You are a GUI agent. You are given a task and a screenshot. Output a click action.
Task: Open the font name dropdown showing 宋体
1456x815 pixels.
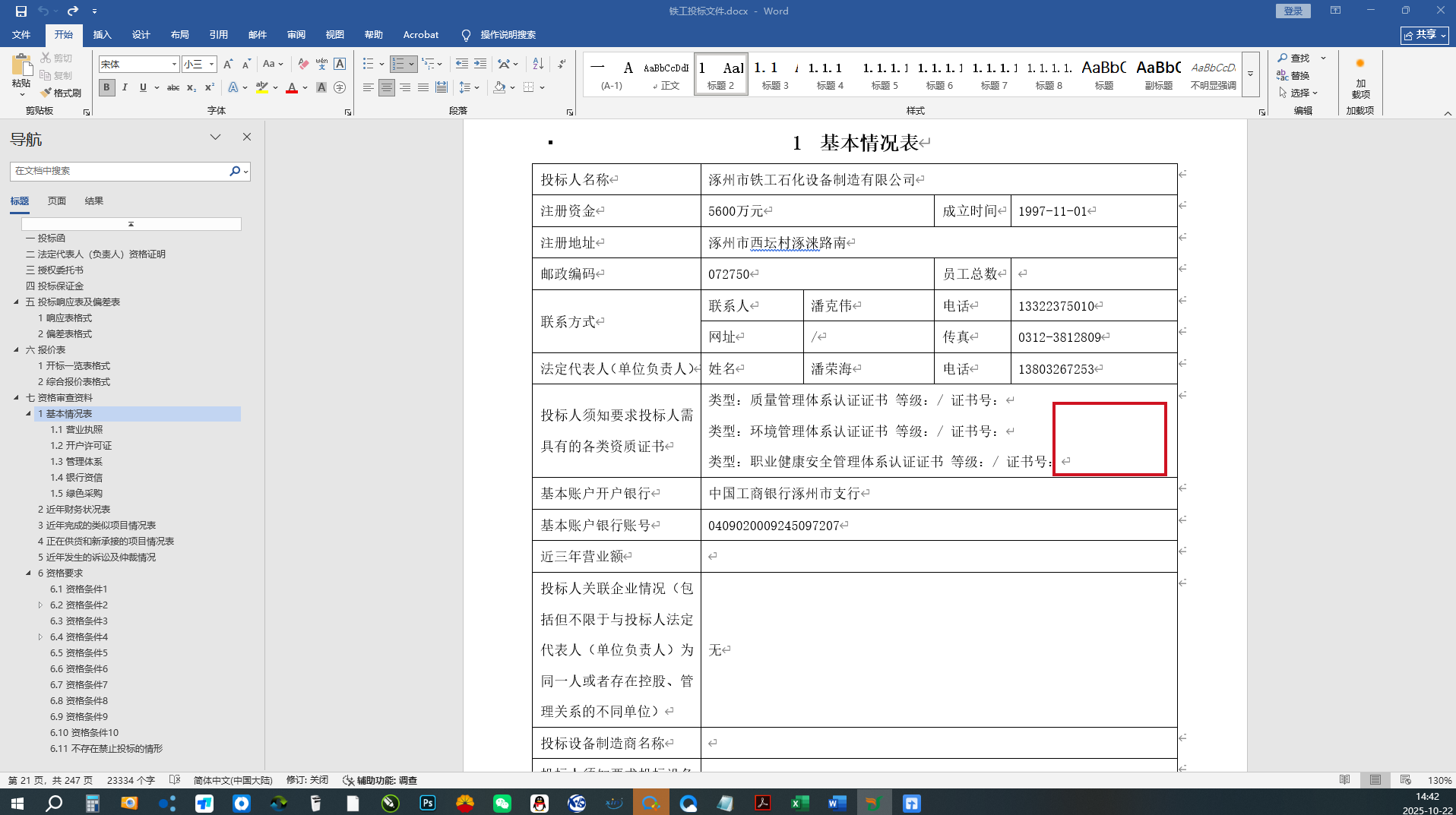(174, 65)
